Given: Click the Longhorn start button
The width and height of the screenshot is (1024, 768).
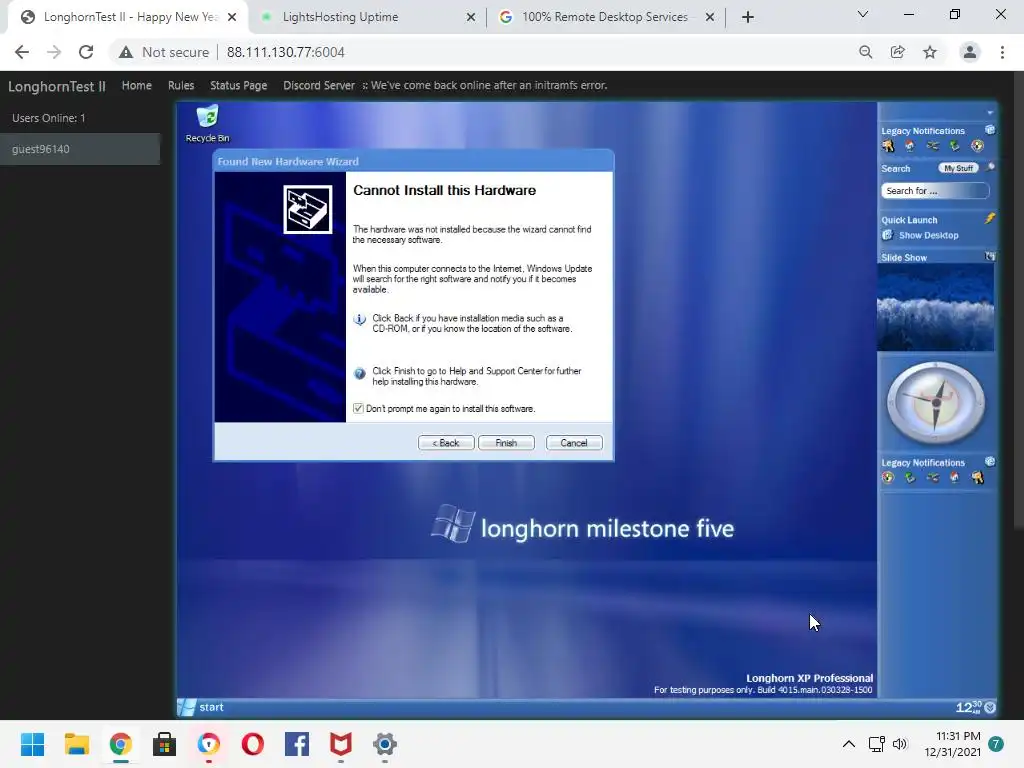Looking at the screenshot, I should pos(201,707).
